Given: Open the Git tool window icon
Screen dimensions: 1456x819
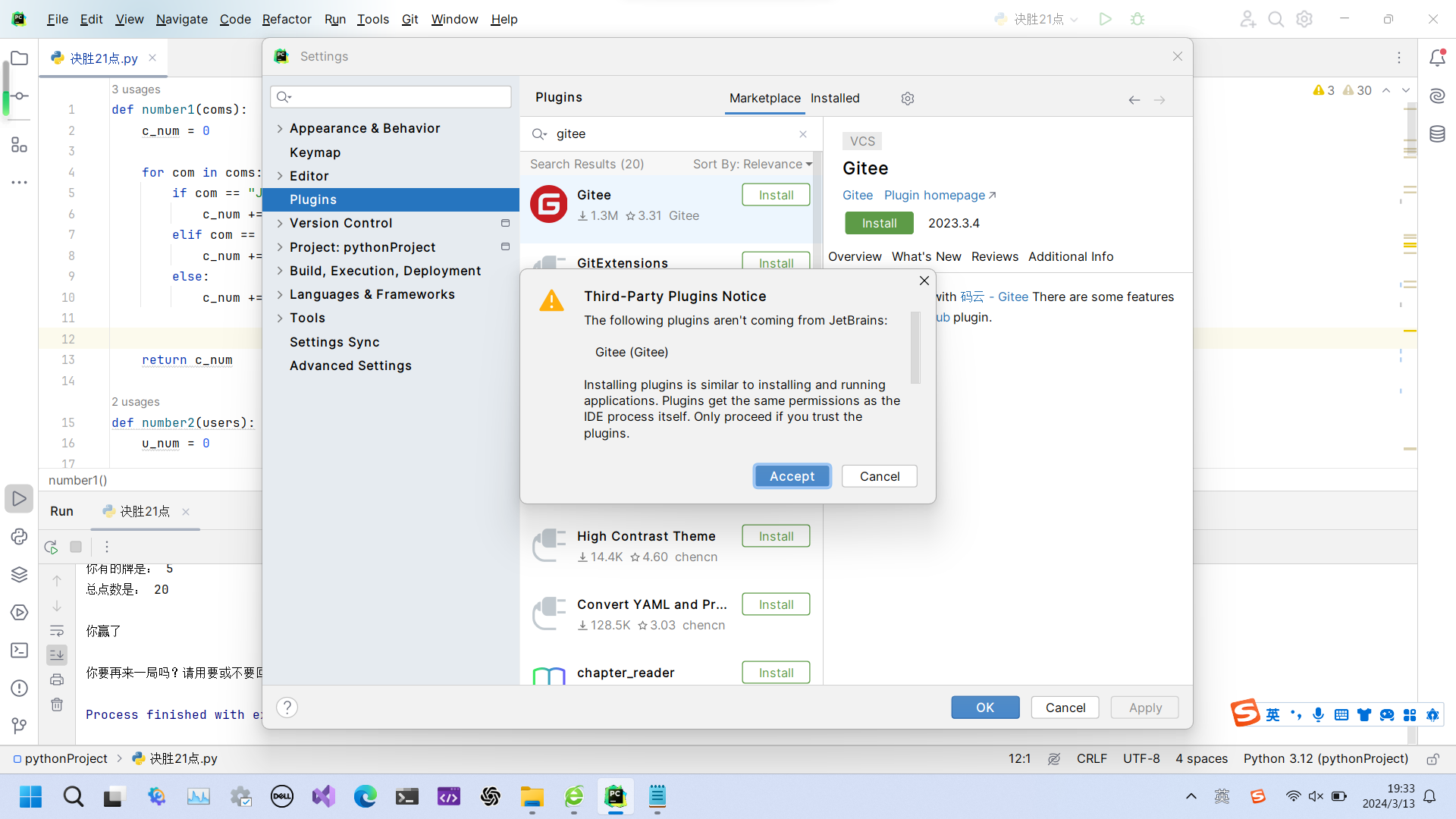Looking at the screenshot, I should (x=20, y=726).
